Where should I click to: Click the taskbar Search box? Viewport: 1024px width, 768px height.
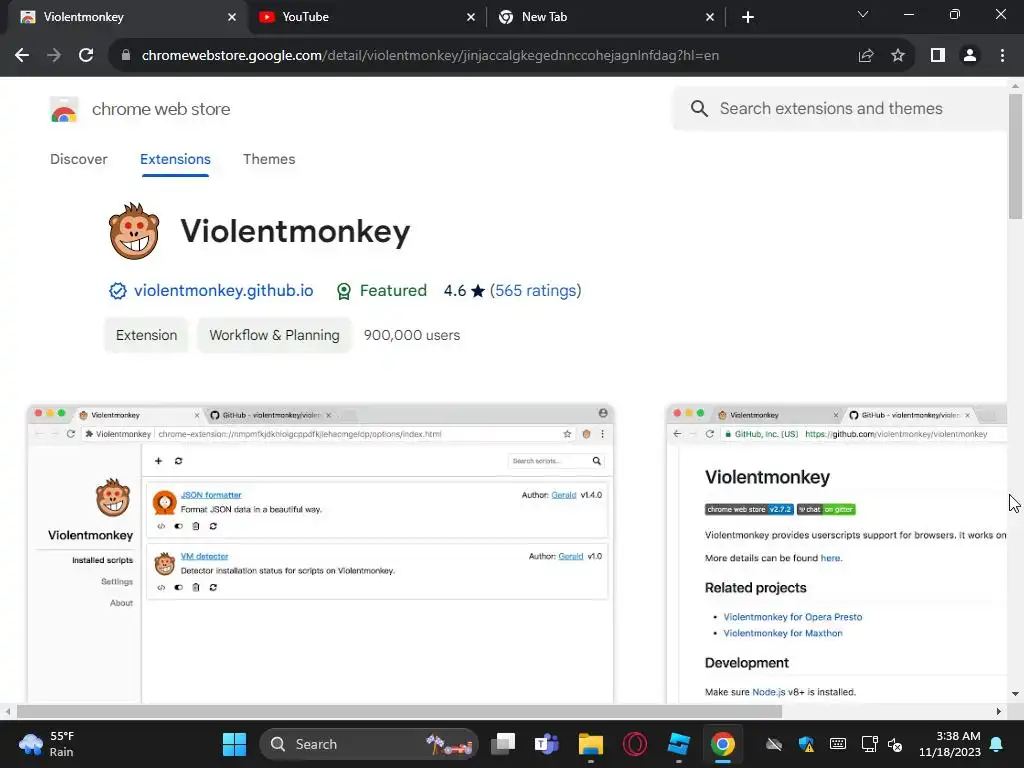tap(369, 744)
